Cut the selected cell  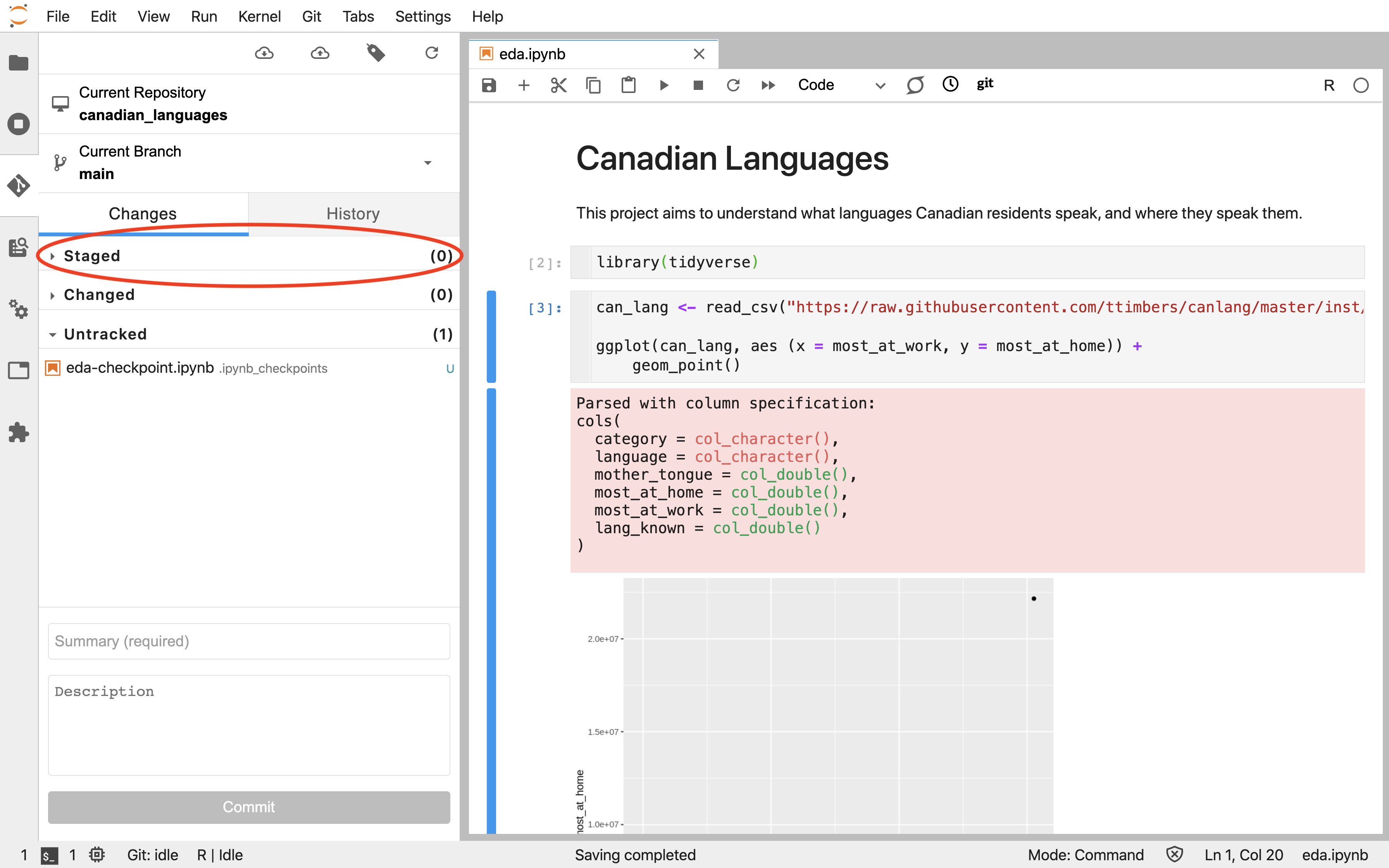[558, 86]
